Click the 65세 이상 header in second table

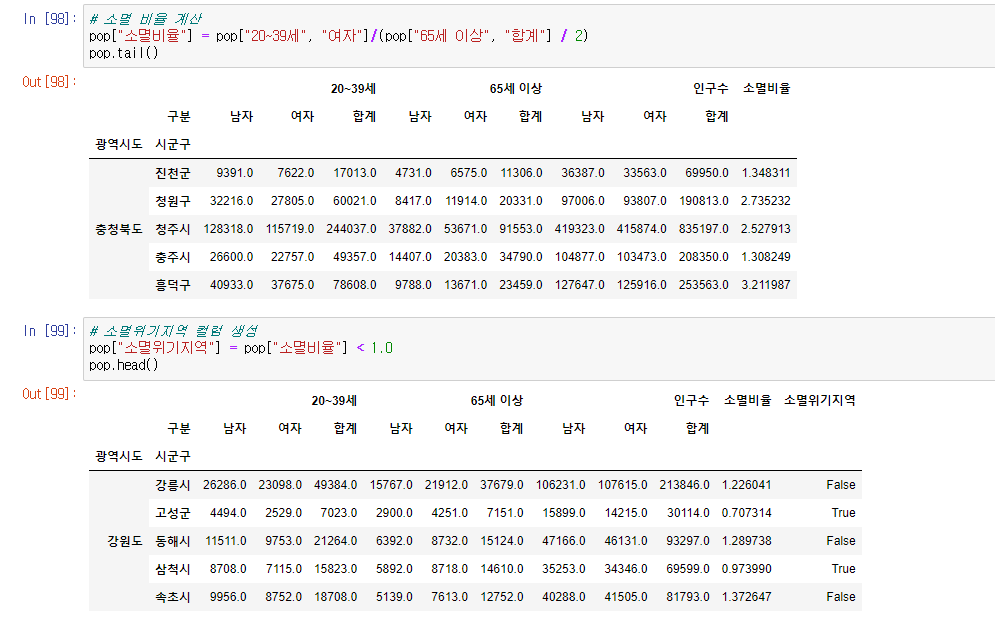coord(497,401)
